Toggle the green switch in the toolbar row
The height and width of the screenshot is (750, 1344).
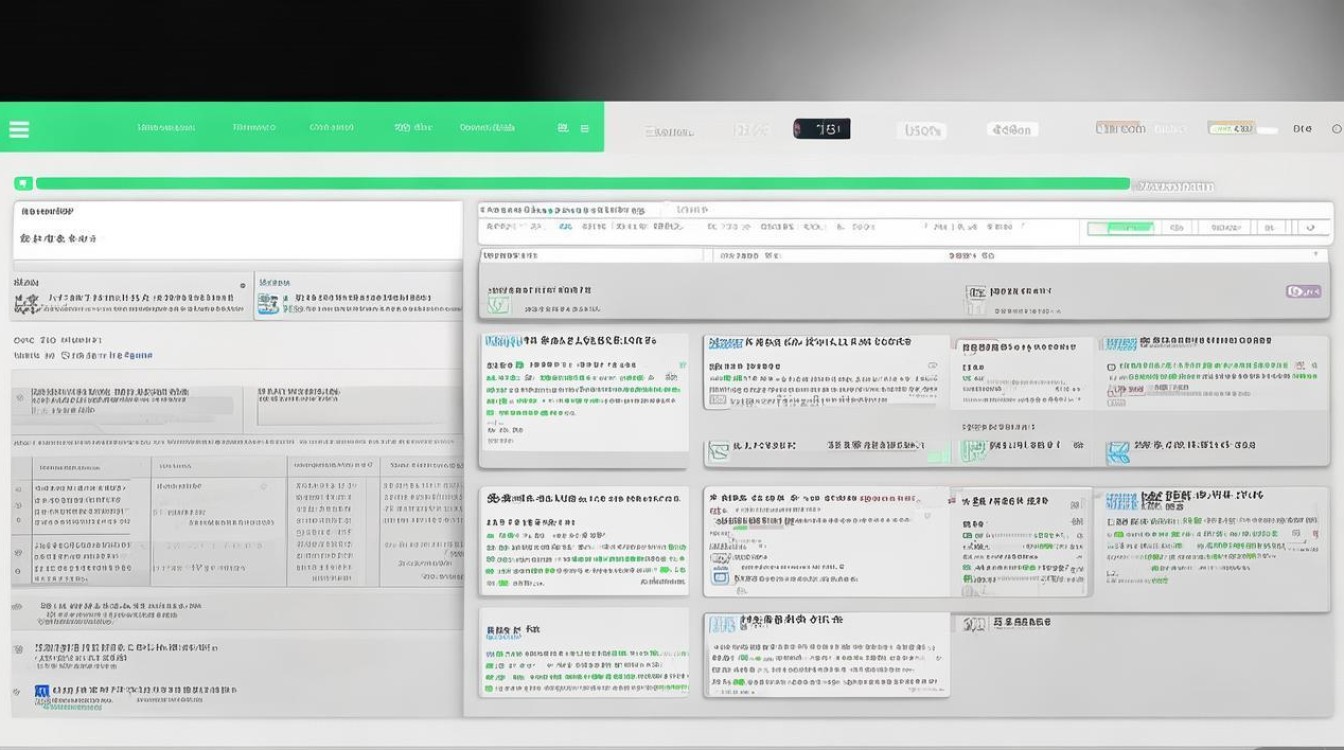click(x=1120, y=228)
